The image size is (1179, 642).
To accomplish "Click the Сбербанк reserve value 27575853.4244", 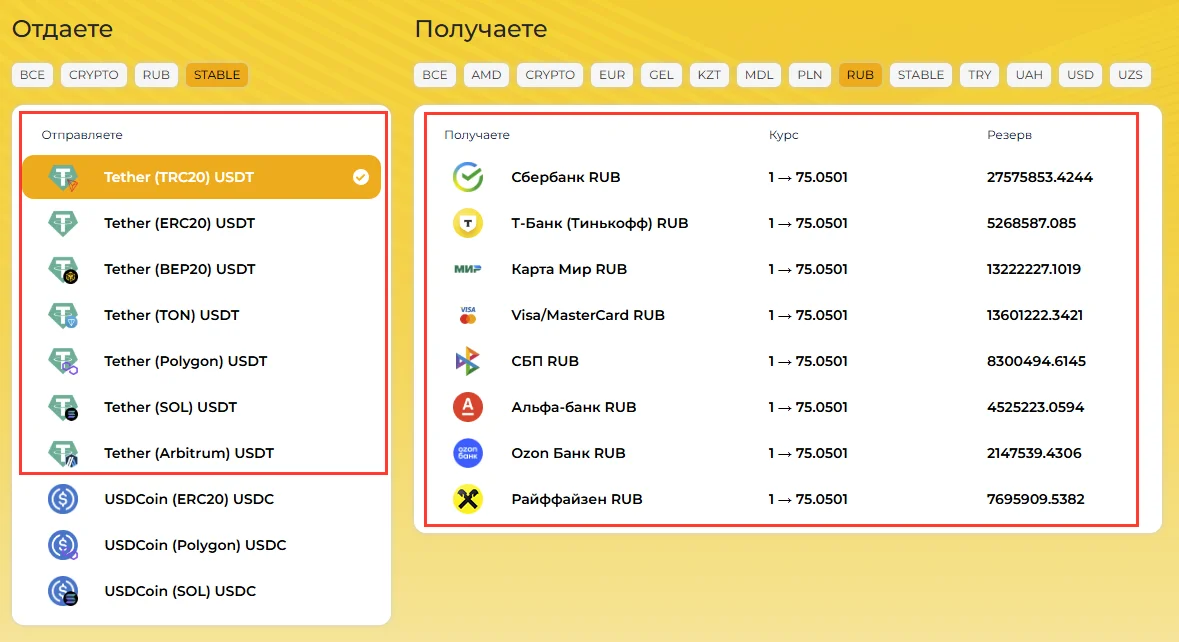I will pos(1040,177).
